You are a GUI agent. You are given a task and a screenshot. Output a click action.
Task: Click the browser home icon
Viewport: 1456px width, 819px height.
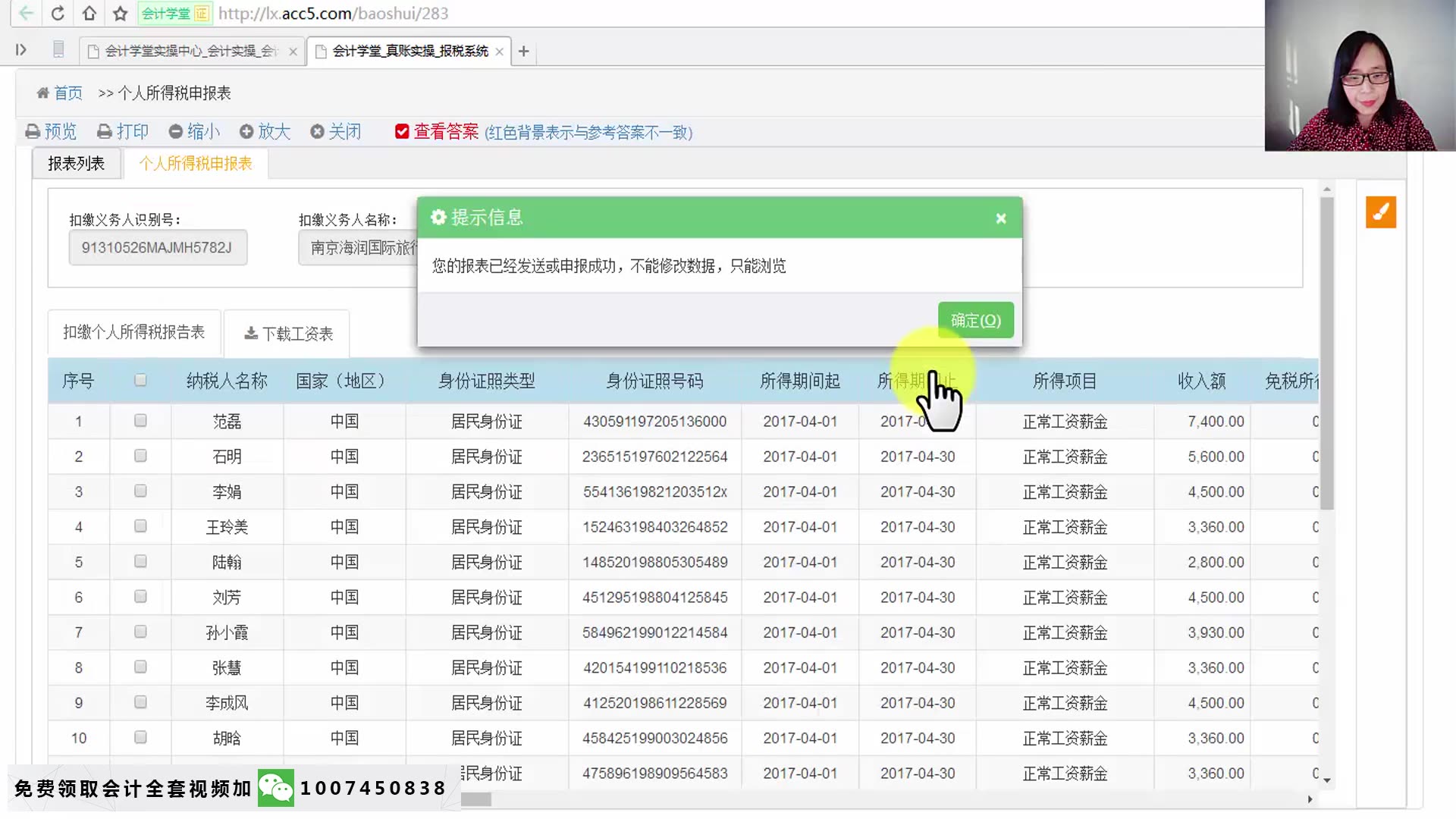[x=89, y=14]
